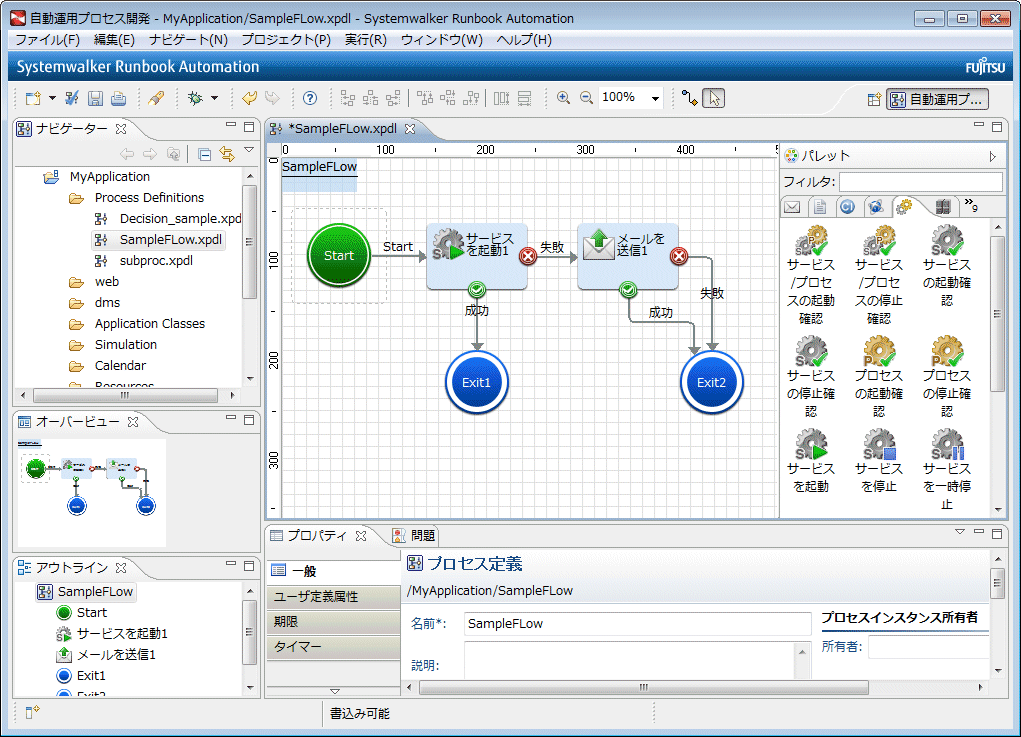Image resolution: width=1021 pixels, height=737 pixels.
Task: Select the プロセスの起動確認 palette item
Action: [879, 376]
